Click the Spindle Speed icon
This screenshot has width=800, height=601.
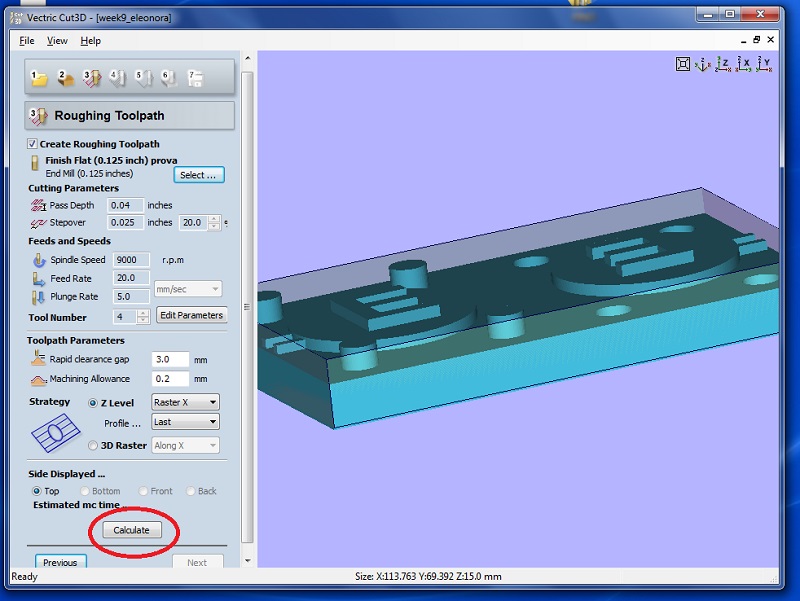point(39,260)
